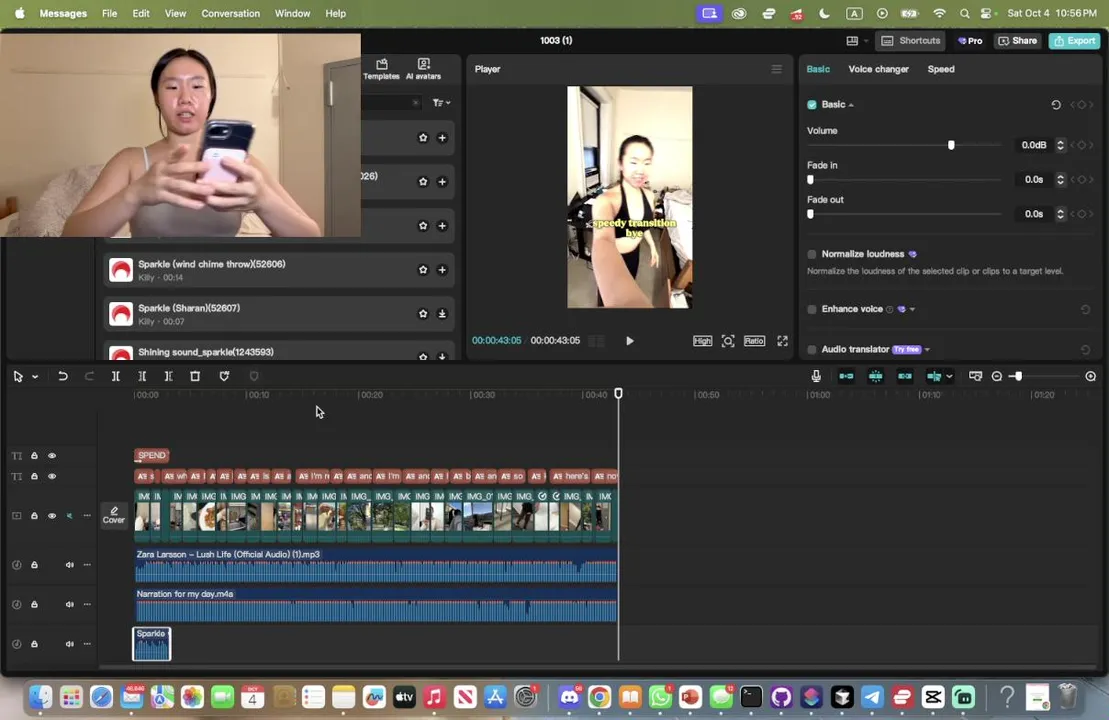This screenshot has width=1109, height=720.
Task: Favorite the Sparkle (wind chime throw) sound
Action: coord(423,269)
